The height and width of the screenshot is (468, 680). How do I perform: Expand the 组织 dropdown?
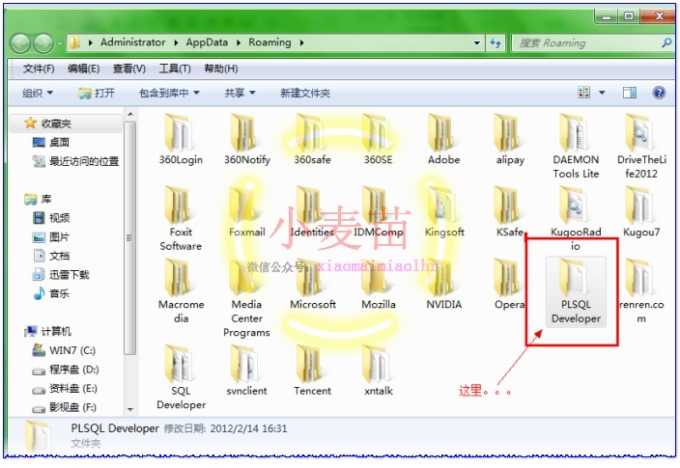tap(37, 93)
